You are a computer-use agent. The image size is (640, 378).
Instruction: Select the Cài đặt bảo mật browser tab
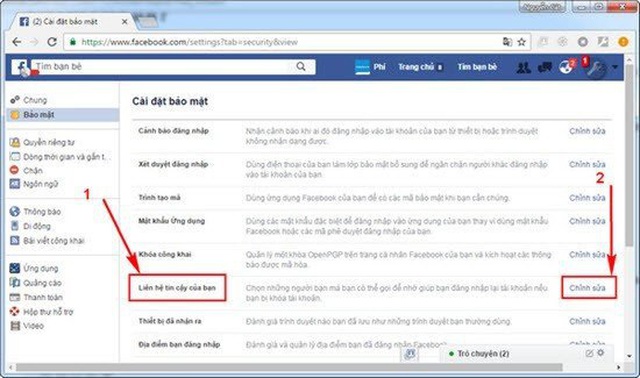(x=73, y=22)
